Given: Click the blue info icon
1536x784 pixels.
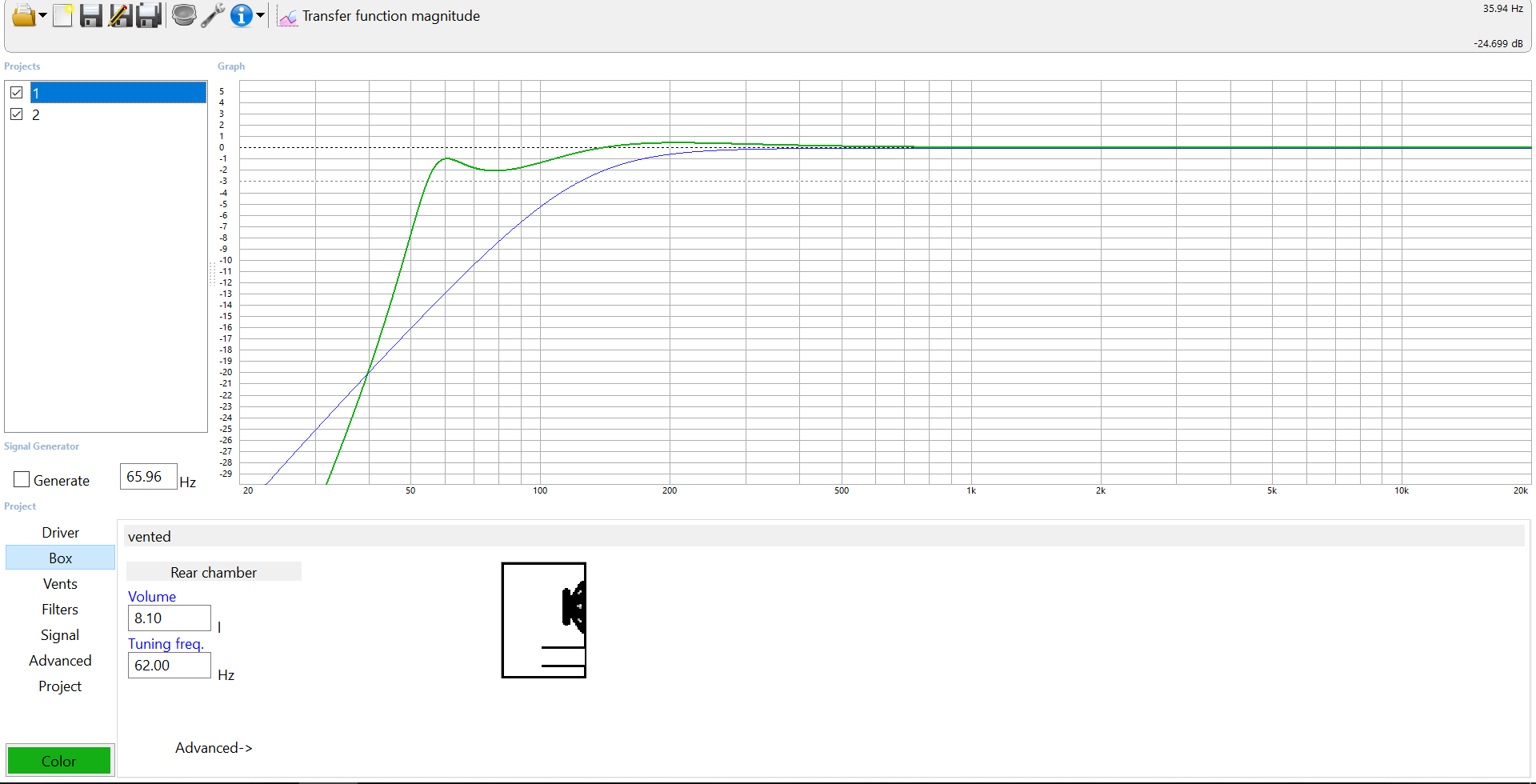Looking at the screenshot, I should [241, 15].
